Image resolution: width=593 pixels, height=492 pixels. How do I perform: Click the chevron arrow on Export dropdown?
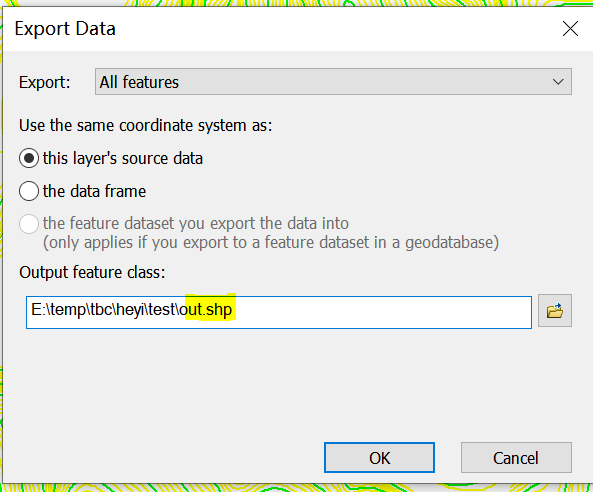pos(558,82)
